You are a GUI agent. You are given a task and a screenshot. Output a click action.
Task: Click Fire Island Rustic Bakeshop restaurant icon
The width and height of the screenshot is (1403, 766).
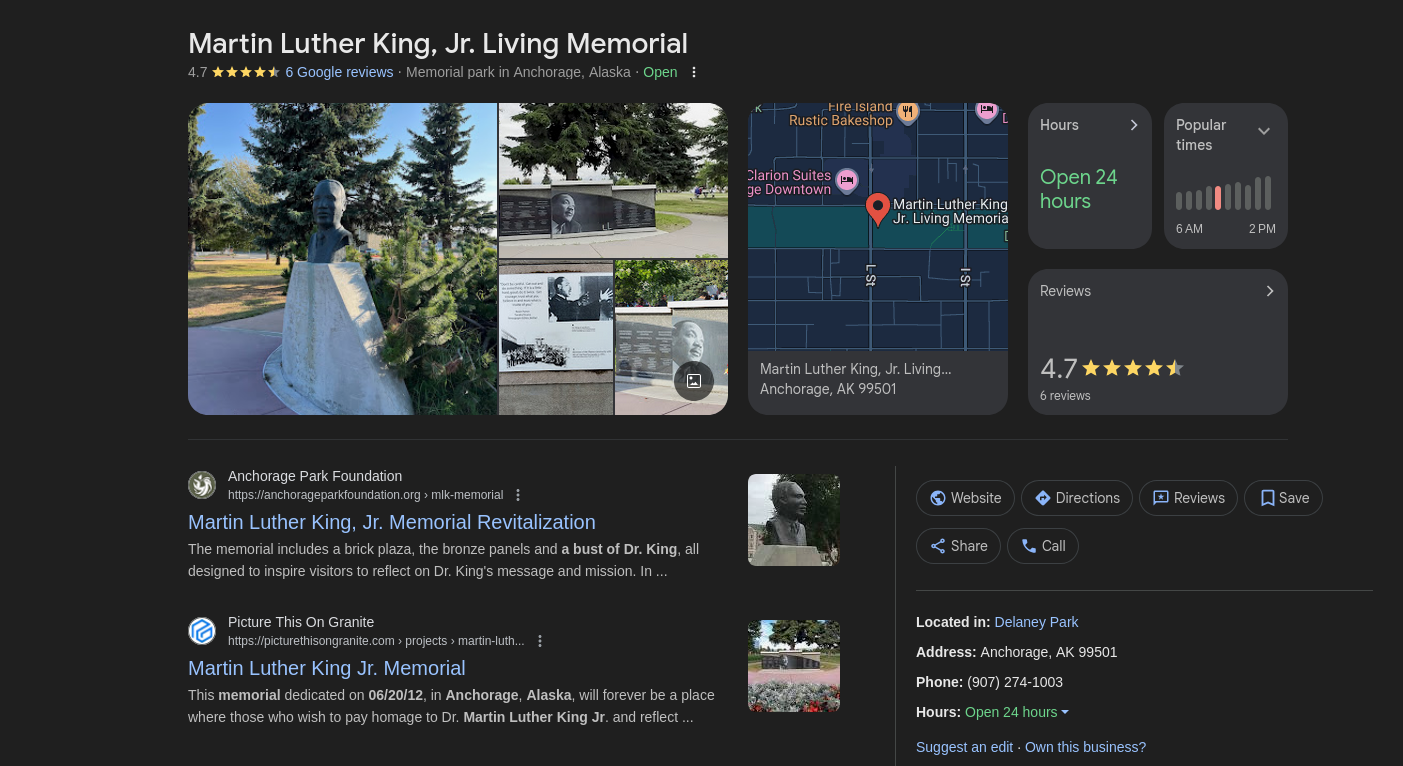coord(907,111)
